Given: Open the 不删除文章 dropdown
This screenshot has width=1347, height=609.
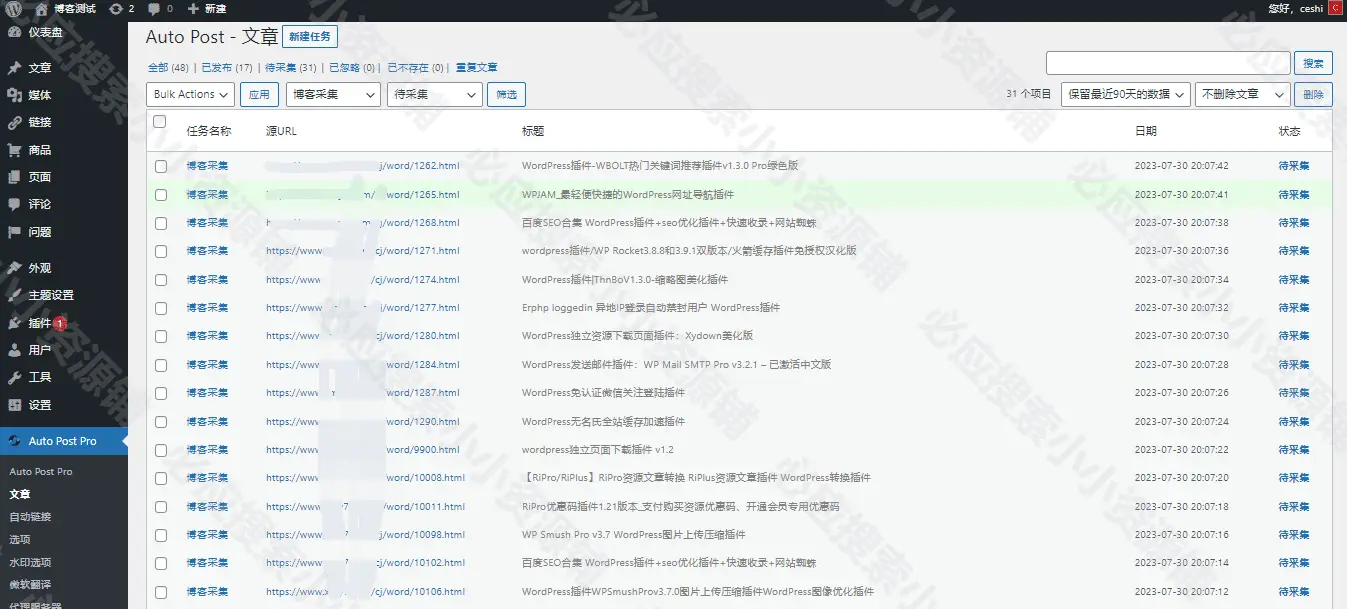Looking at the screenshot, I should coord(1242,94).
